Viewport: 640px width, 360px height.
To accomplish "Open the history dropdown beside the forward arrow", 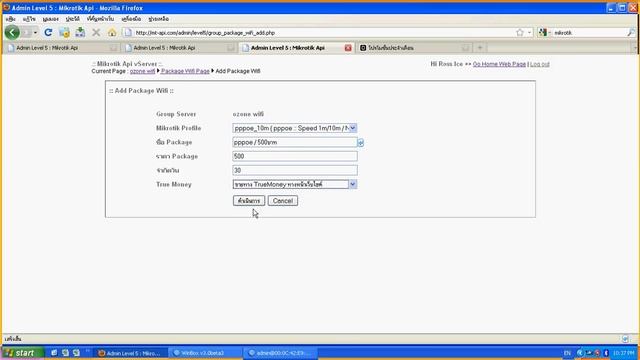I will tap(35, 33).
